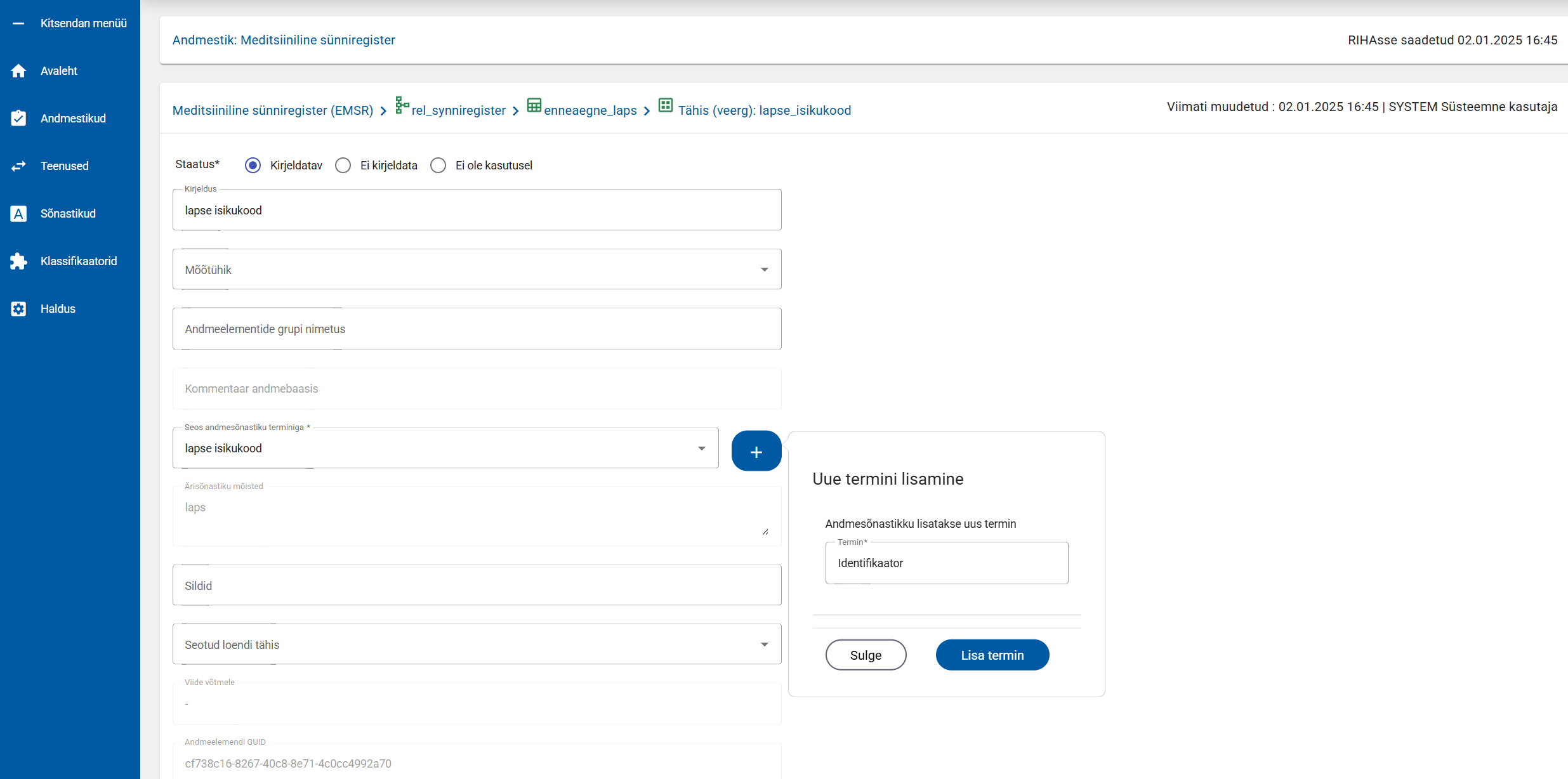This screenshot has height=779, width=1568.
Task: Expand the Mõõtühik dropdown
Action: pos(764,270)
